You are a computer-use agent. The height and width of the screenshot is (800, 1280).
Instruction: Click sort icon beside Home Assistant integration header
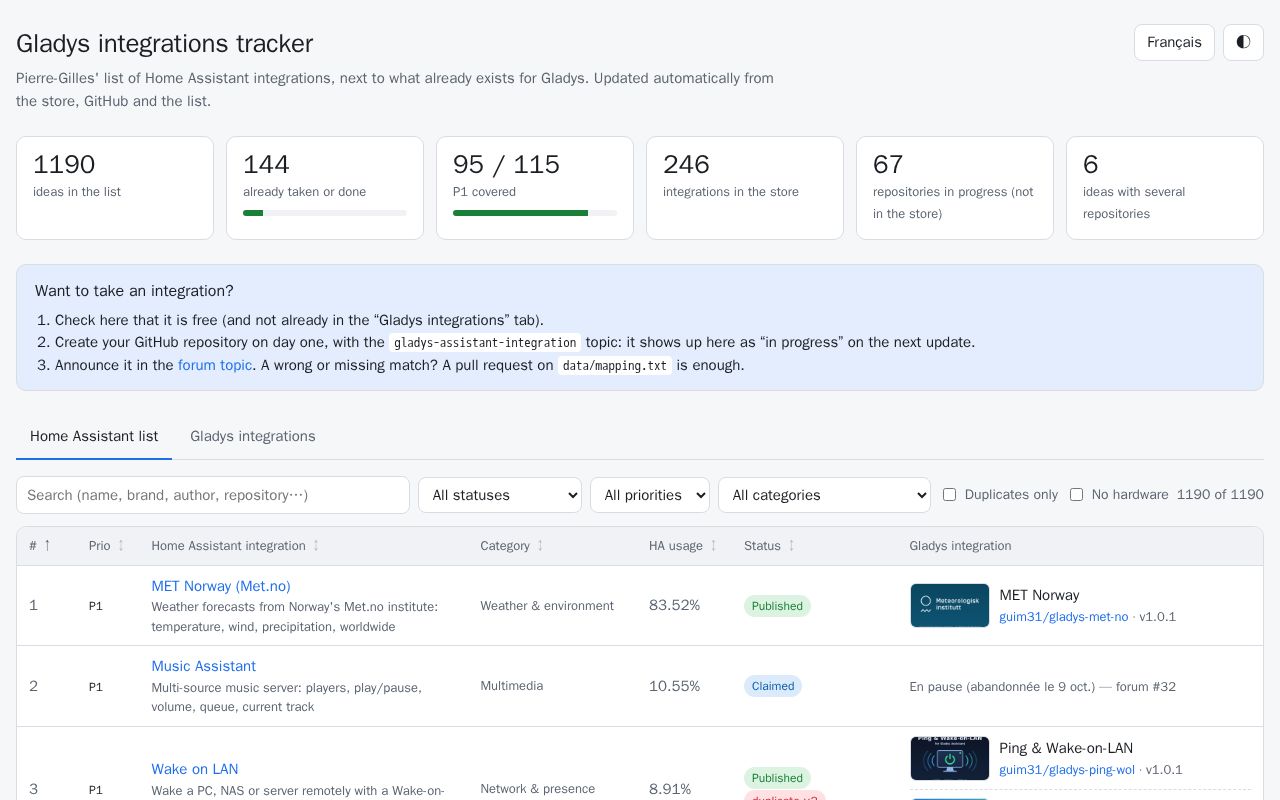pyautogui.click(x=316, y=545)
